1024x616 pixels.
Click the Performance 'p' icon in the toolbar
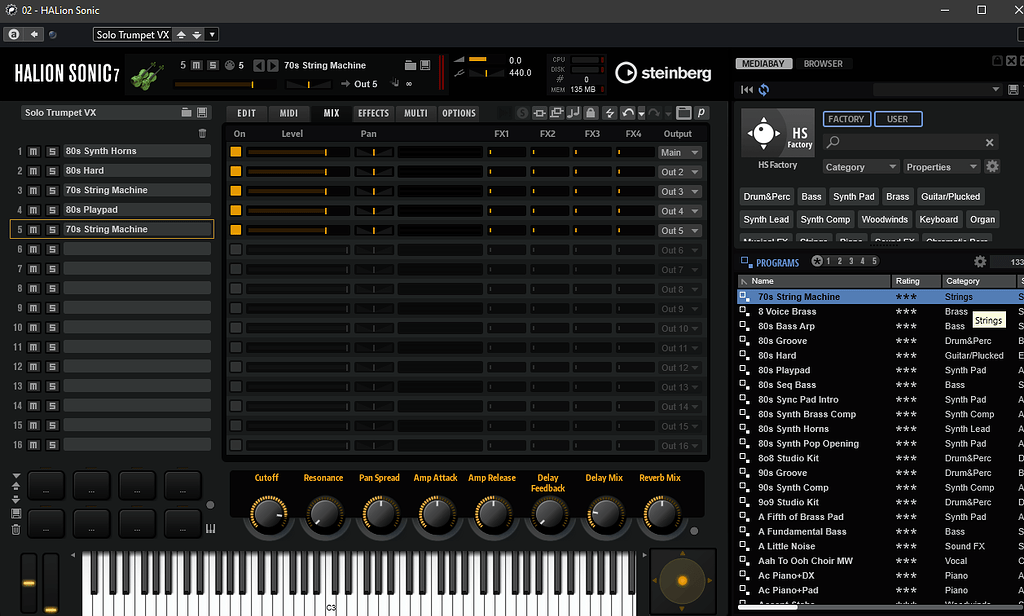[702, 112]
